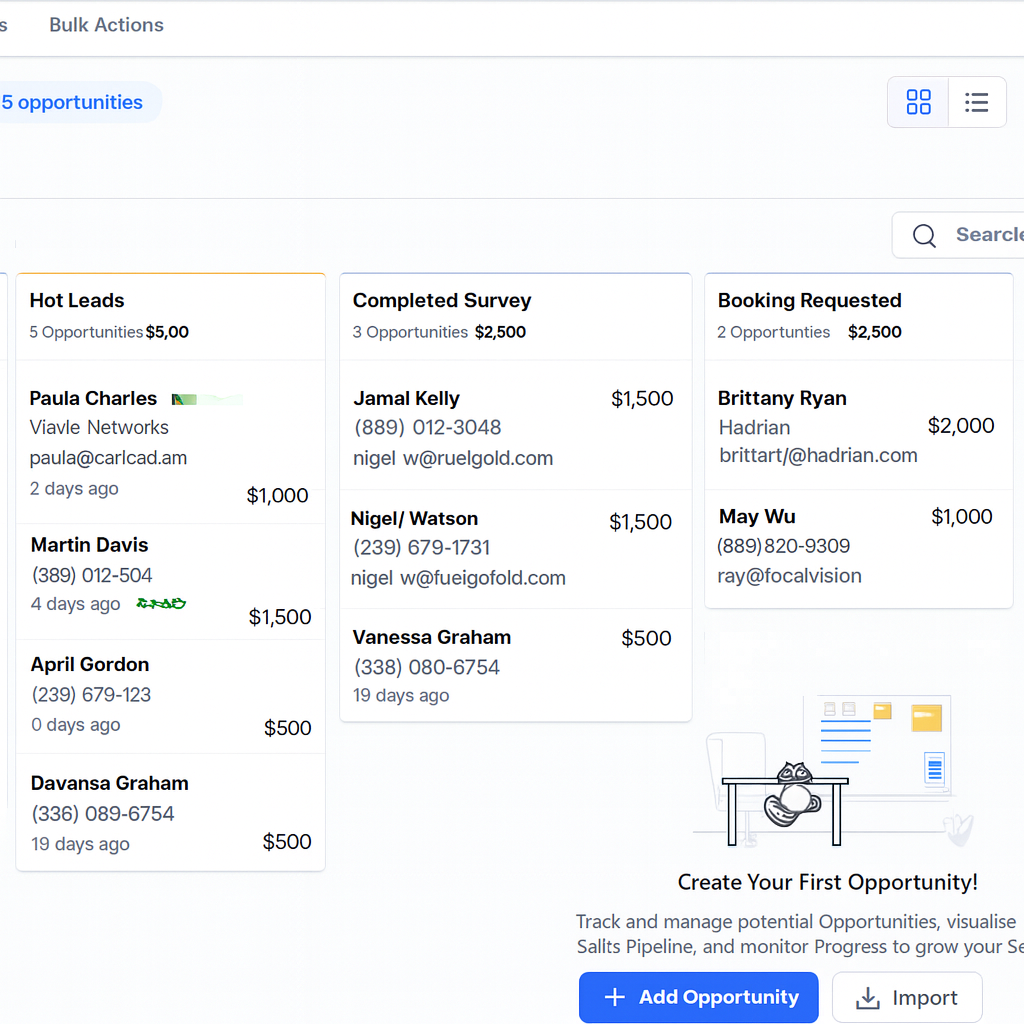Screen dimensions: 1024x1024
Task: Open the Brittany Ryan opportunity card
Action: point(858,427)
